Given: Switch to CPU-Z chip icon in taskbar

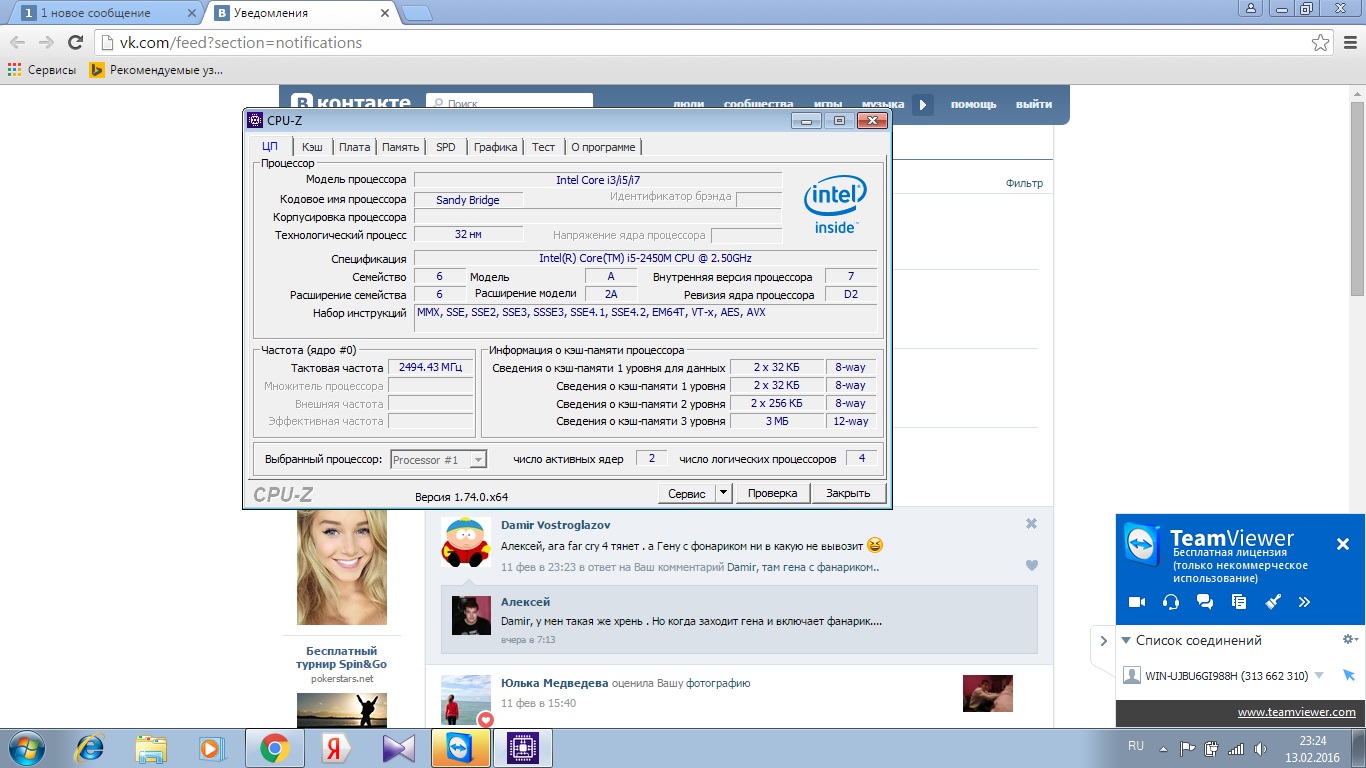Looking at the screenshot, I should coord(522,748).
